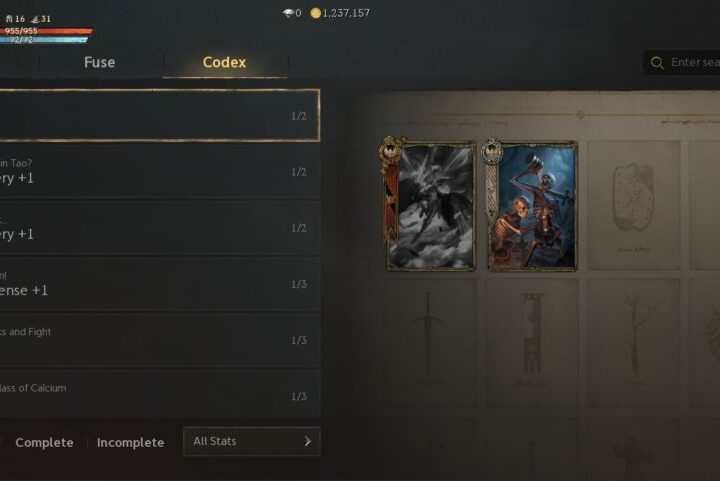Open the drinking skeletons card thumbnail
The image size is (720, 481).
tap(532, 206)
